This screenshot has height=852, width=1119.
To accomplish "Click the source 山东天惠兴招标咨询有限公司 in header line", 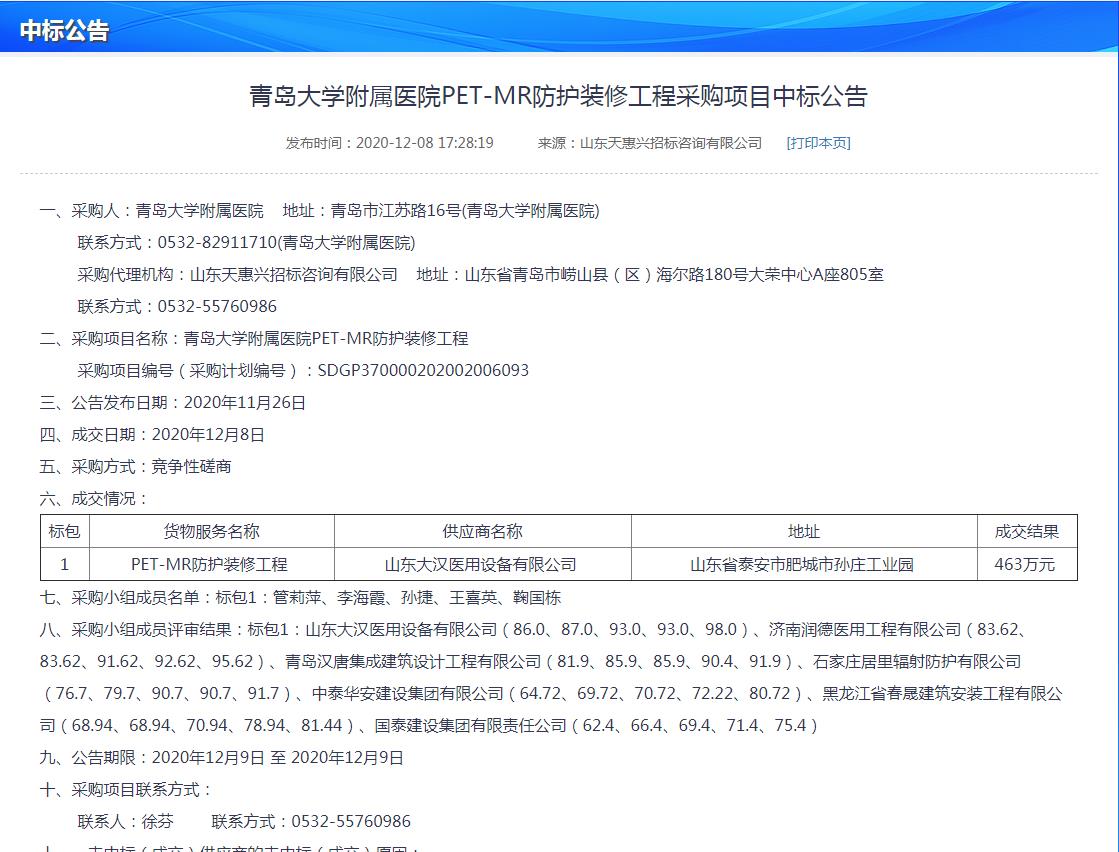I will tap(671, 143).
